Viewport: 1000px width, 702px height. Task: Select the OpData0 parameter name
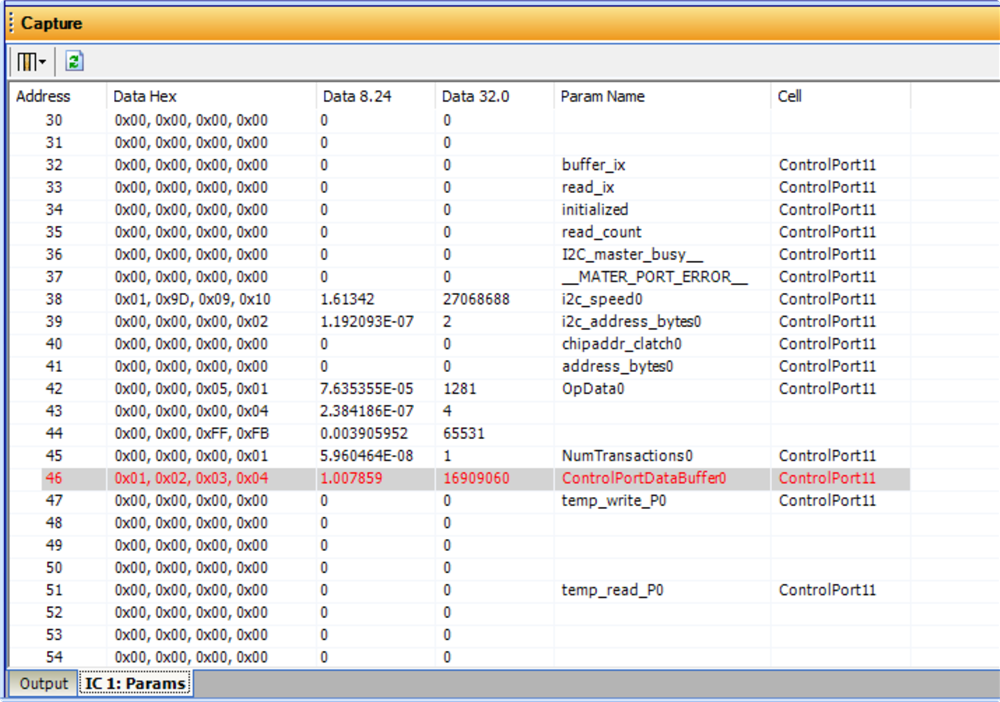(592, 388)
